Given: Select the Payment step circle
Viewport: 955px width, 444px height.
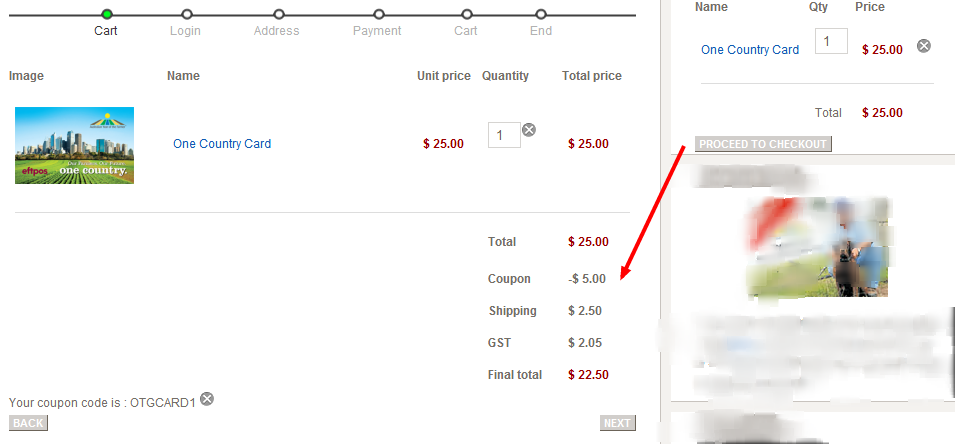Looking at the screenshot, I should 379,14.
